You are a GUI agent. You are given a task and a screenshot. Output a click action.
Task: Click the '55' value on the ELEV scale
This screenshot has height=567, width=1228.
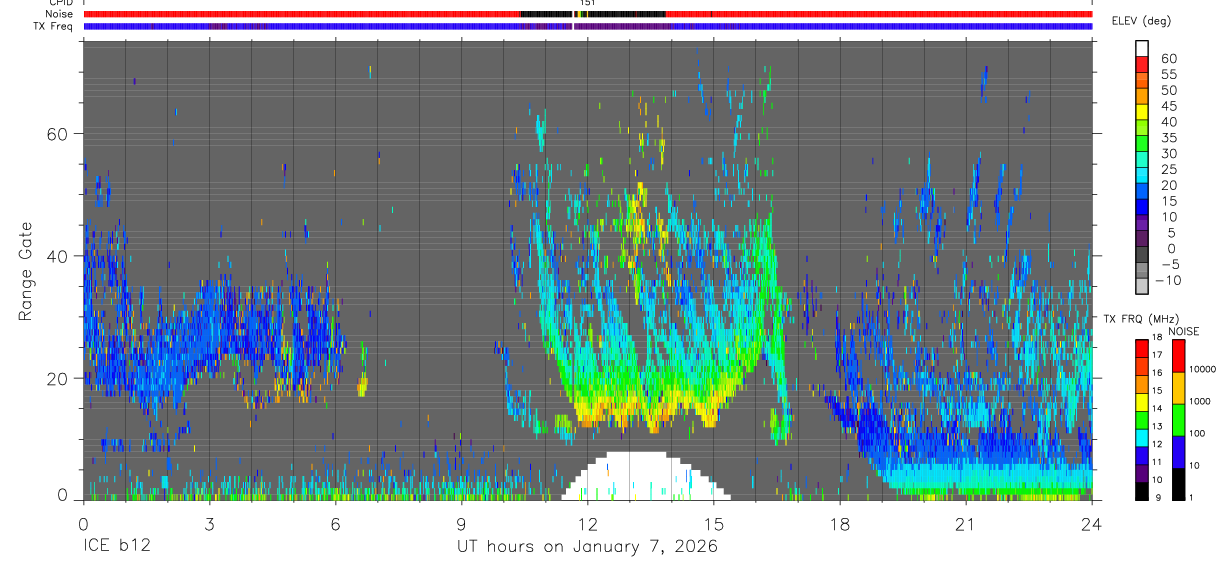(x=1168, y=74)
